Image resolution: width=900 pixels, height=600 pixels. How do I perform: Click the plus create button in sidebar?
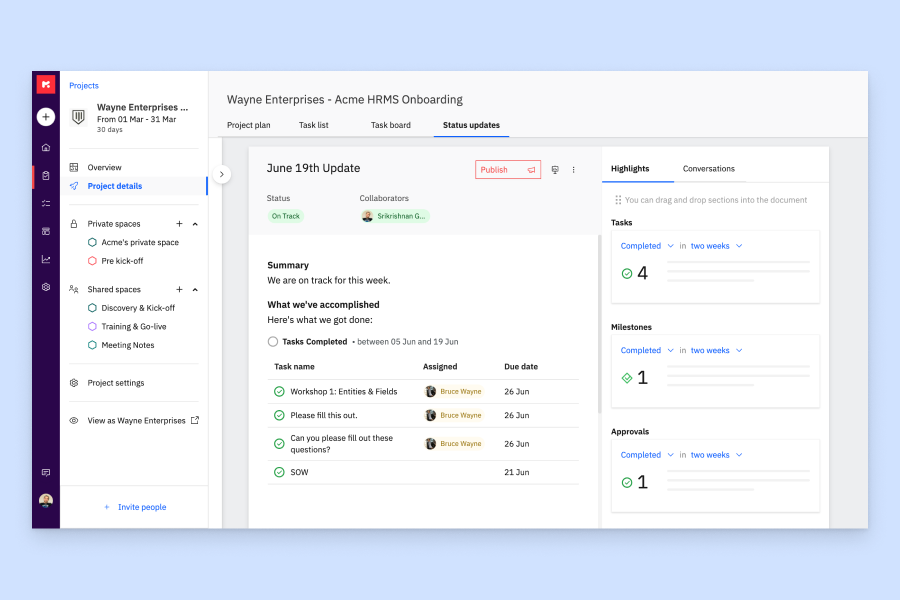(x=46, y=117)
